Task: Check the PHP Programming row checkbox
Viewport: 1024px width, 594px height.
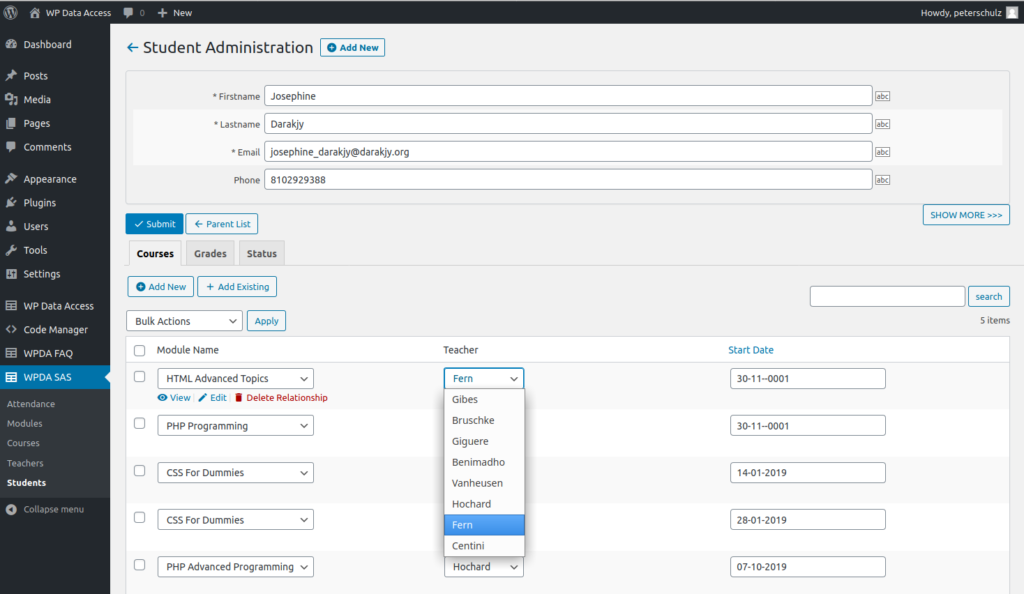Action: click(x=140, y=424)
